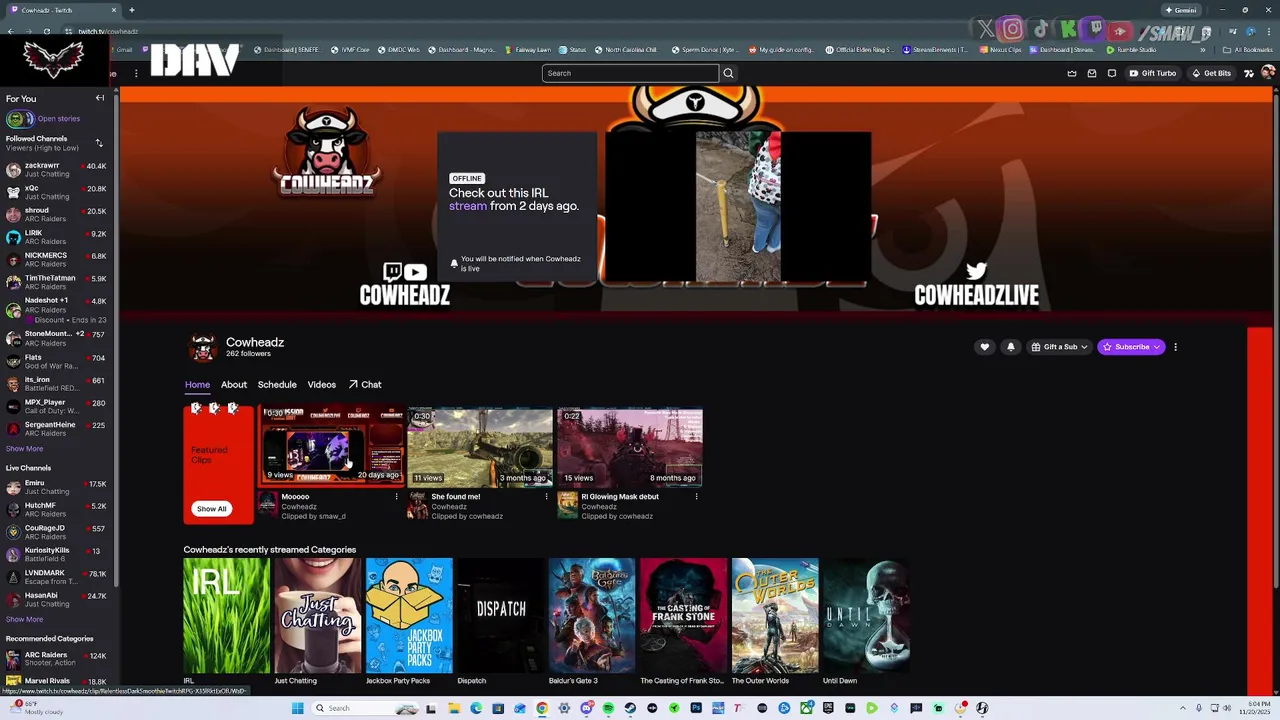Open the Schedule tab
Screen dimensions: 1280x720
click(x=277, y=385)
